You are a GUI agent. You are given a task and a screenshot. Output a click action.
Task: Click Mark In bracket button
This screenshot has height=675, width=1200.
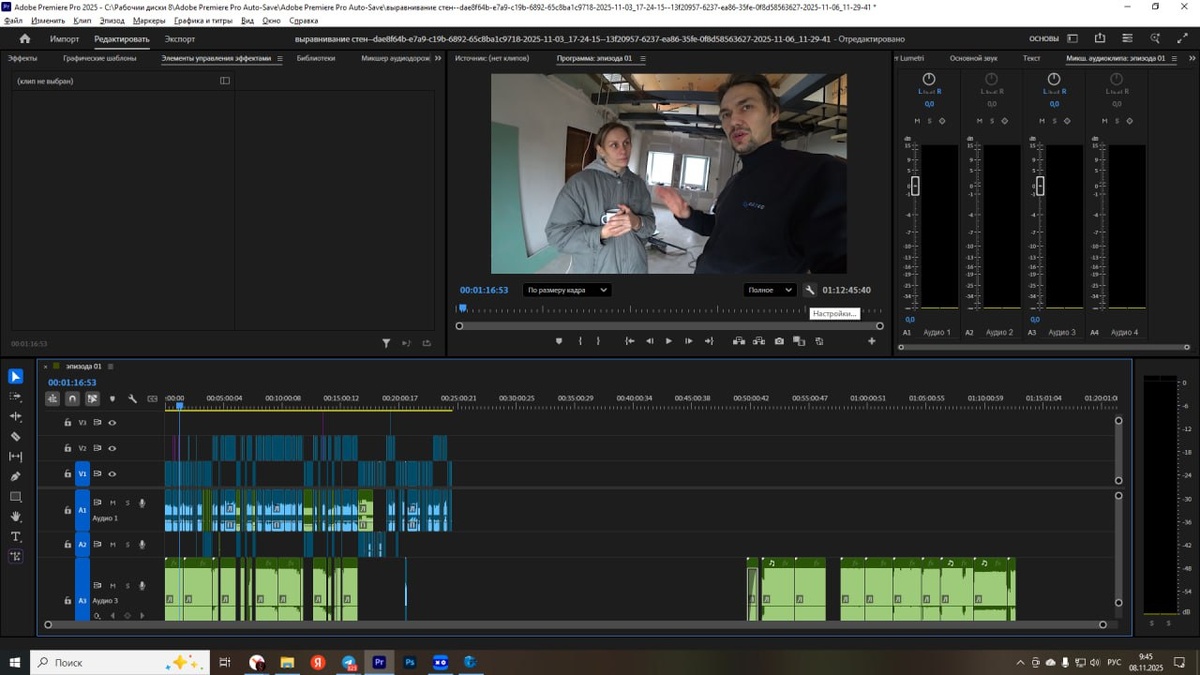coord(580,341)
